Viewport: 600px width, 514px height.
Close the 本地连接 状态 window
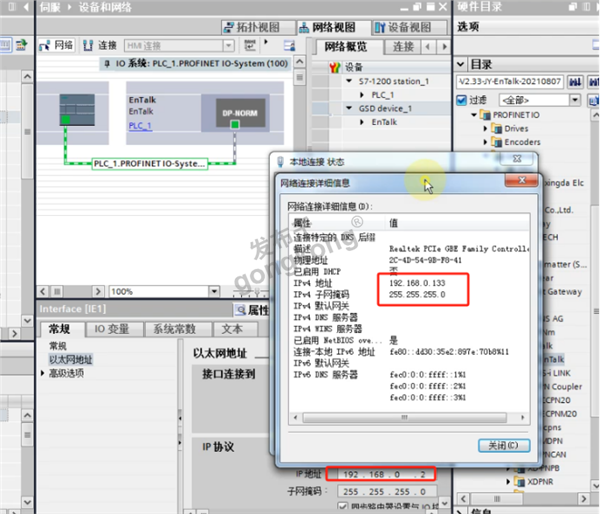point(517,158)
